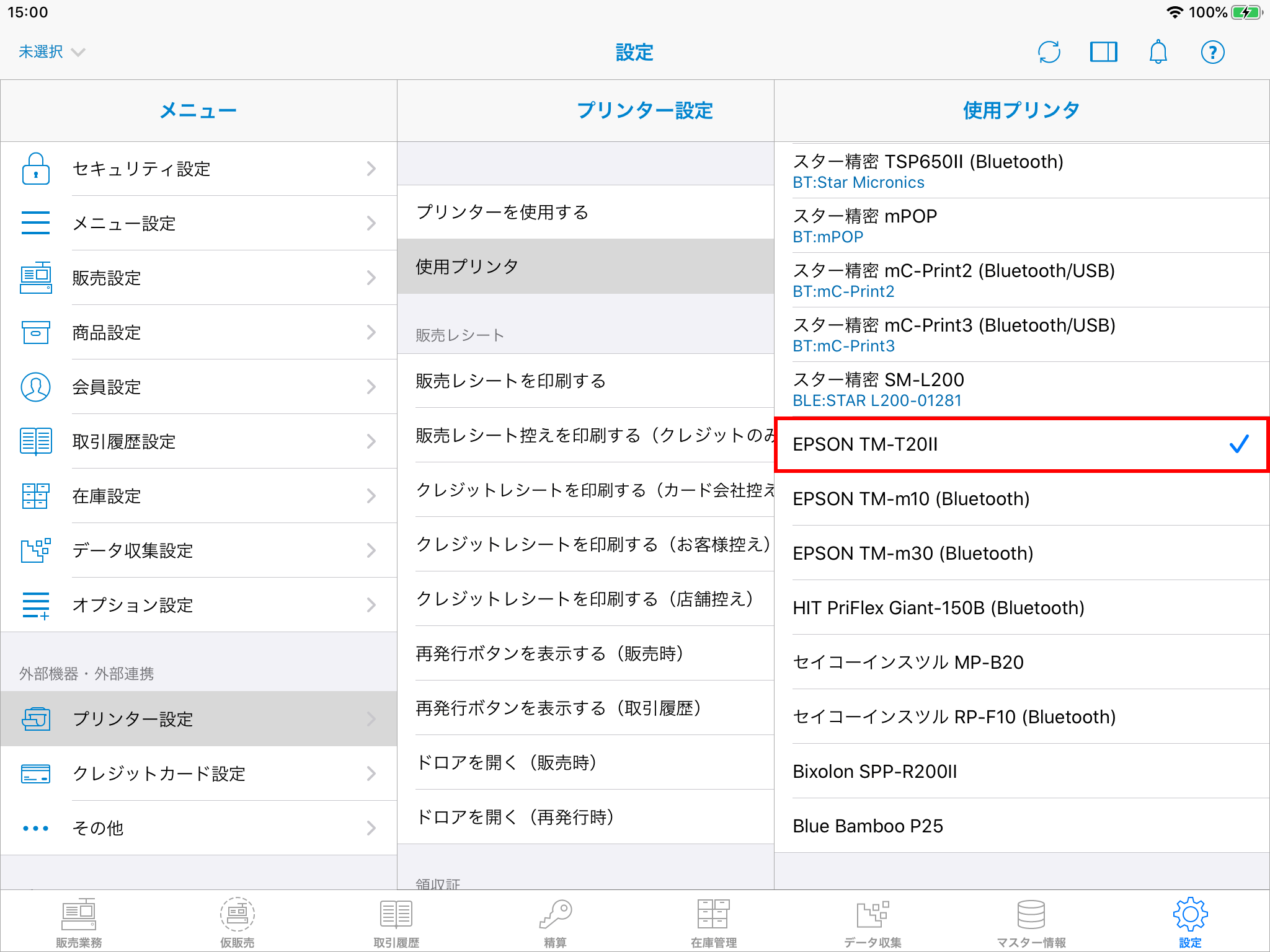Select スター精密 mPOP printer
Viewport: 1270px width, 952px height.
[x=1022, y=226]
